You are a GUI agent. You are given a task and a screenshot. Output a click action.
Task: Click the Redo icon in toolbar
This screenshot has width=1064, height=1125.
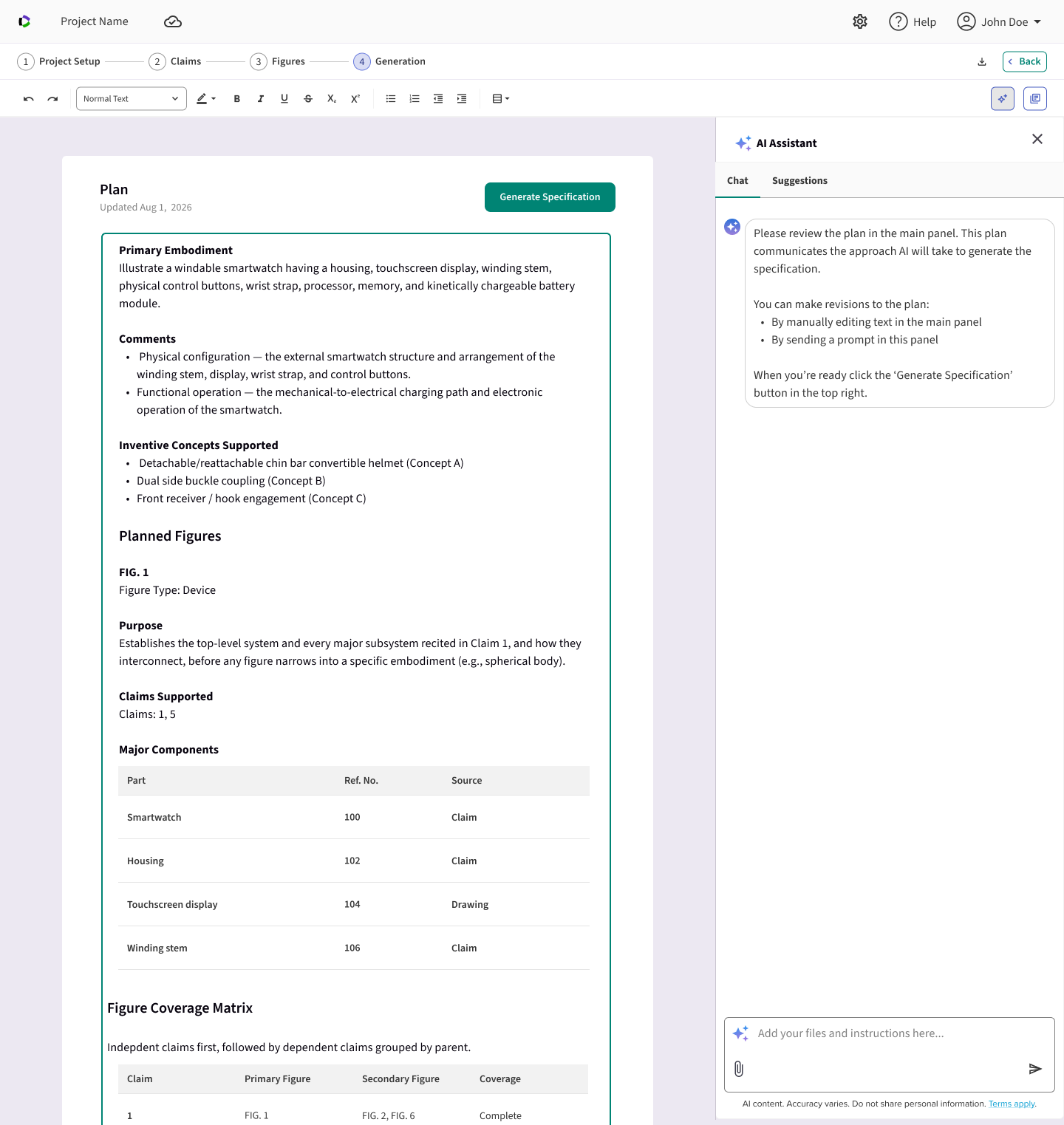(52, 99)
